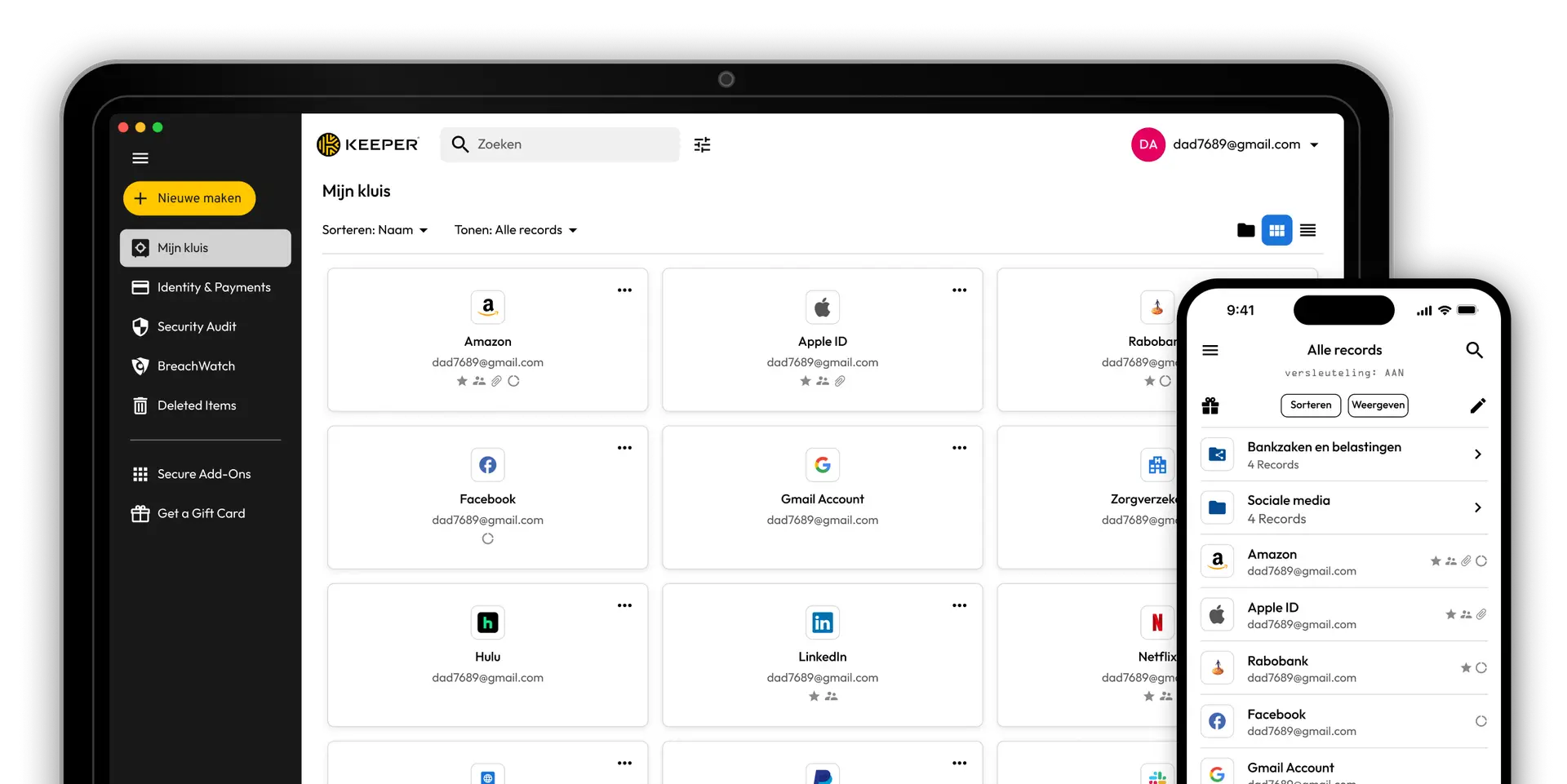1567x784 pixels.
Task: Open Secure Add-Ons in sidebar
Action: 192,474
